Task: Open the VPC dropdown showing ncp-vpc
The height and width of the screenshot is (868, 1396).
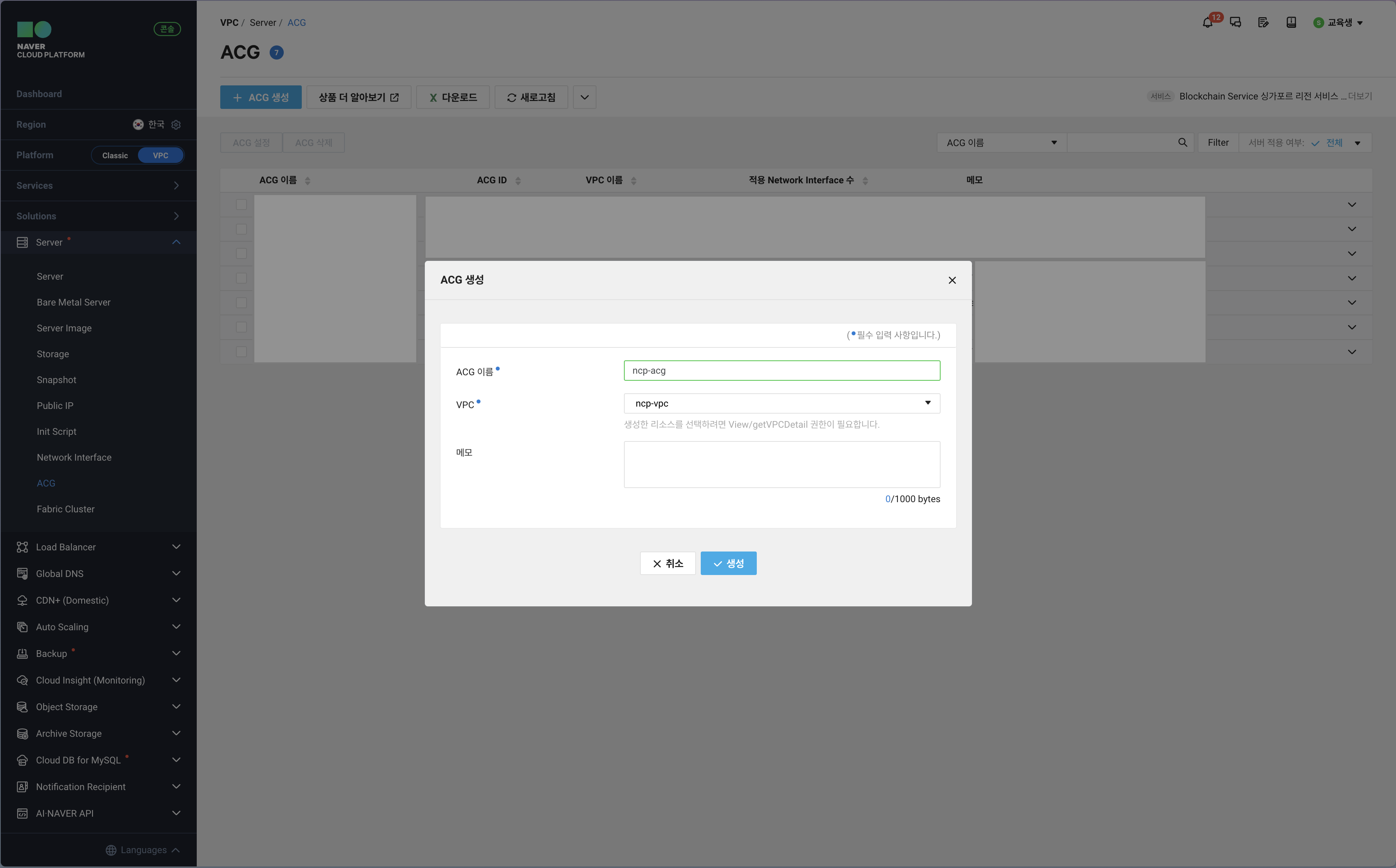Action: (x=781, y=403)
